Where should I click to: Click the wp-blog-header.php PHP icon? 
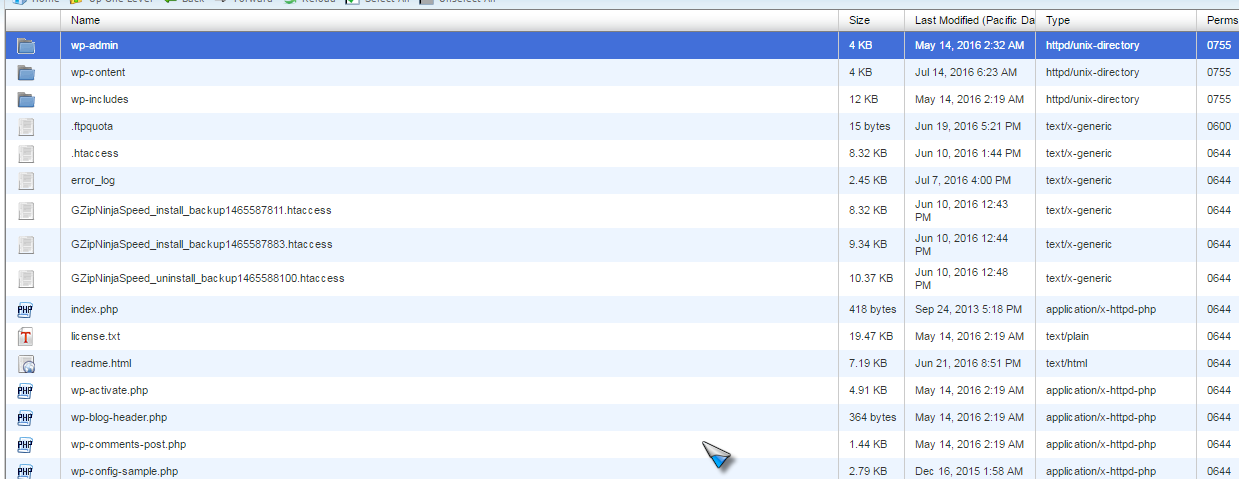[26, 418]
